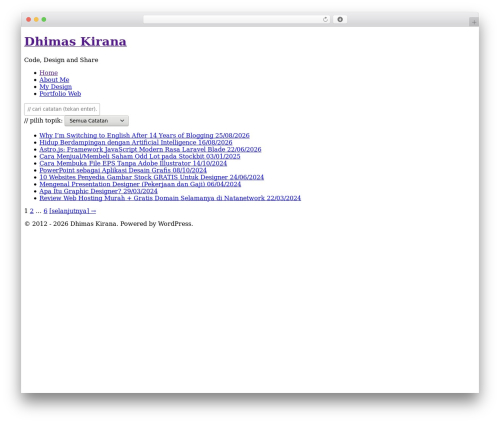This screenshot has width=500, height=423.
Task: Click the browser reload icon
Action: pos(325,19)
